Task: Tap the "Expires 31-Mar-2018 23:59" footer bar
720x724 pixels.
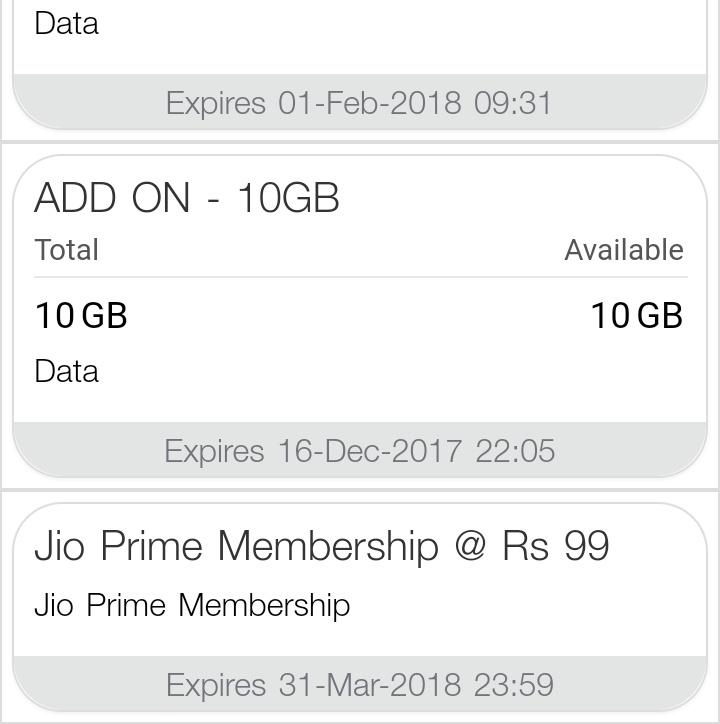Action: (x=359, y=685)
